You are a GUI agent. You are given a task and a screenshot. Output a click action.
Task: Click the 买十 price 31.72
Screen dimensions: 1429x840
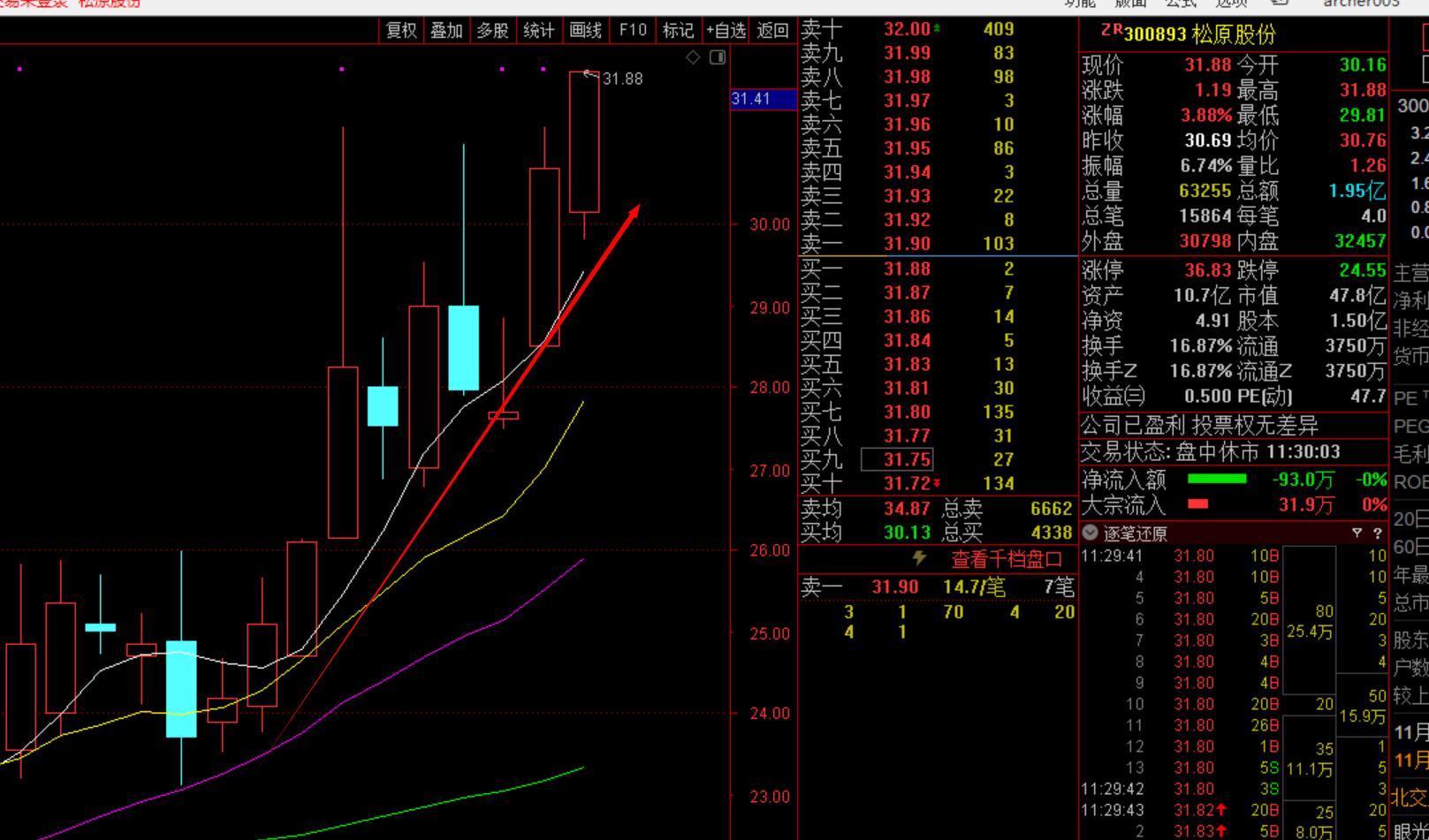907,484
